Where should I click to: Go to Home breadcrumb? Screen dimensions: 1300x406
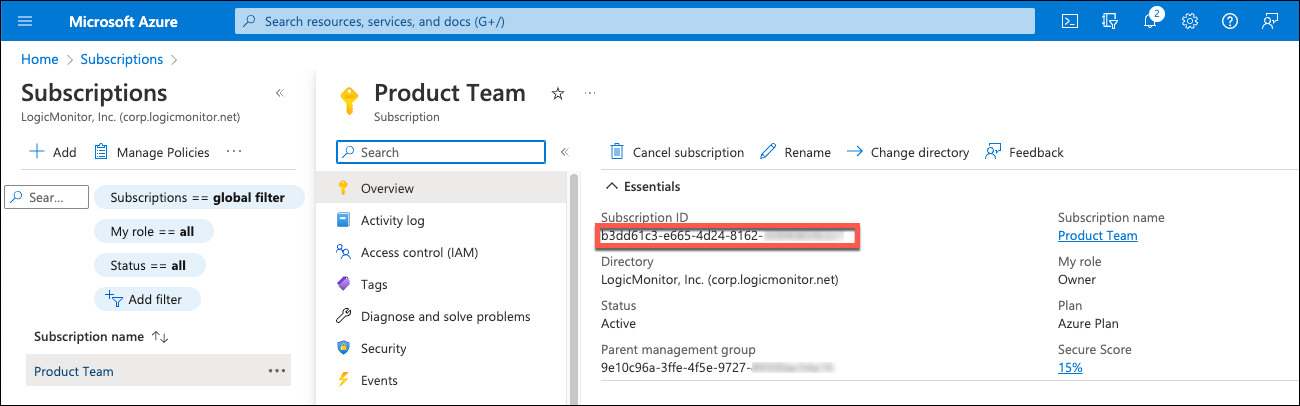(x=40, y=59)
